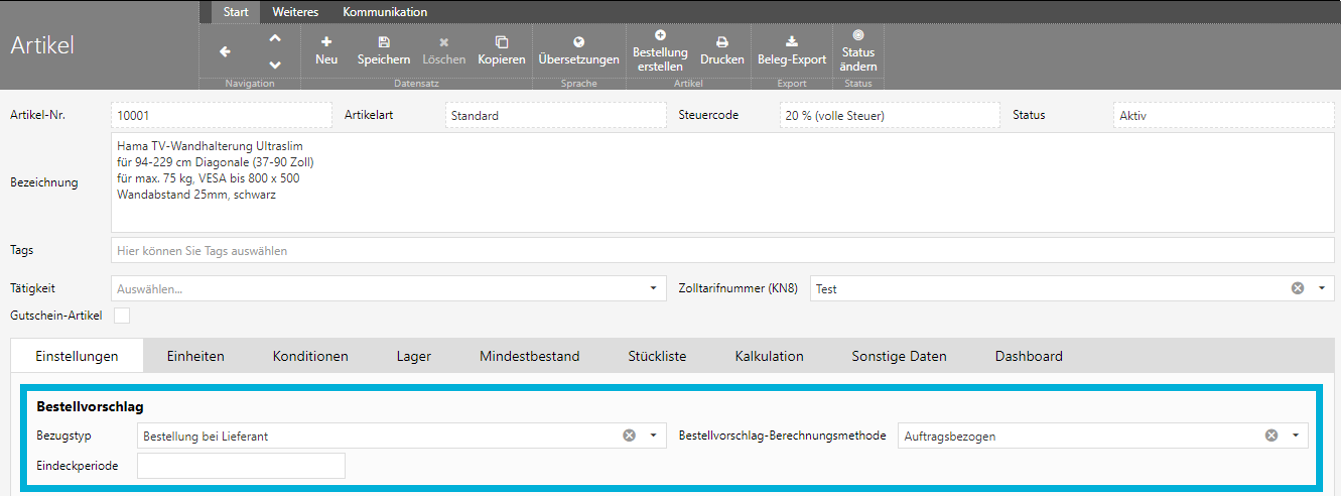Image resolution: width=1341 pixels, height=496 pixels.
Task: Expand the Zolltarifnummer (KN8) dropdown arrow
Action: 1320,288
